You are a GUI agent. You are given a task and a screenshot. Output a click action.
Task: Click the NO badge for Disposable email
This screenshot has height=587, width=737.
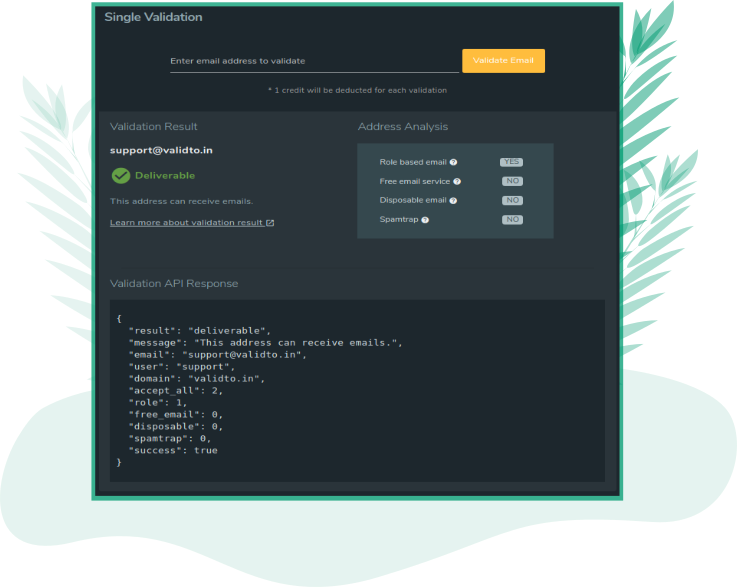point(512,201)
